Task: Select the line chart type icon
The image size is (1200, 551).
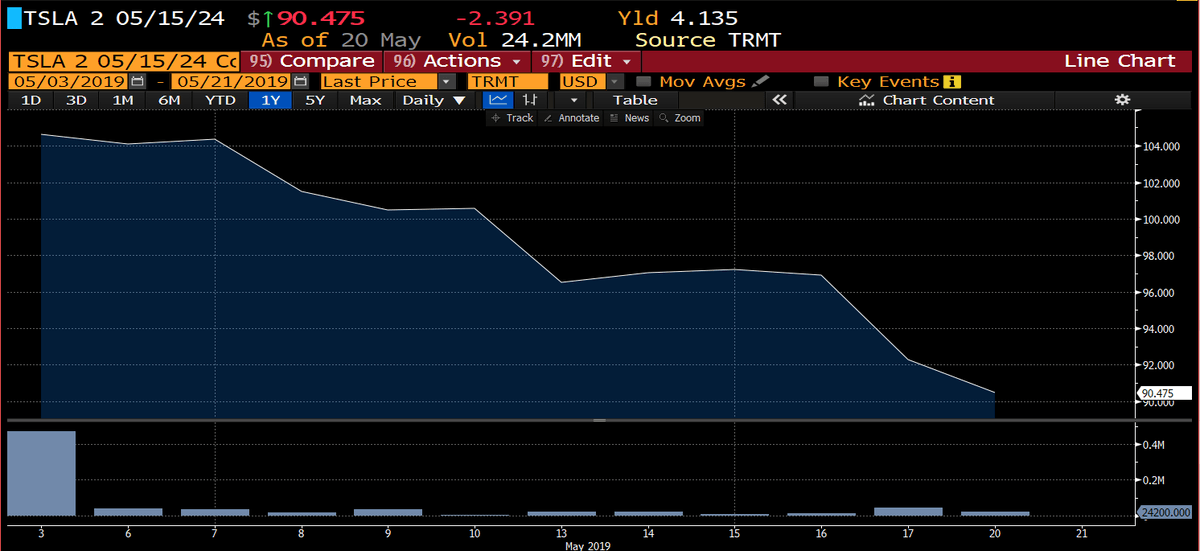Action: tap(497, 100)
